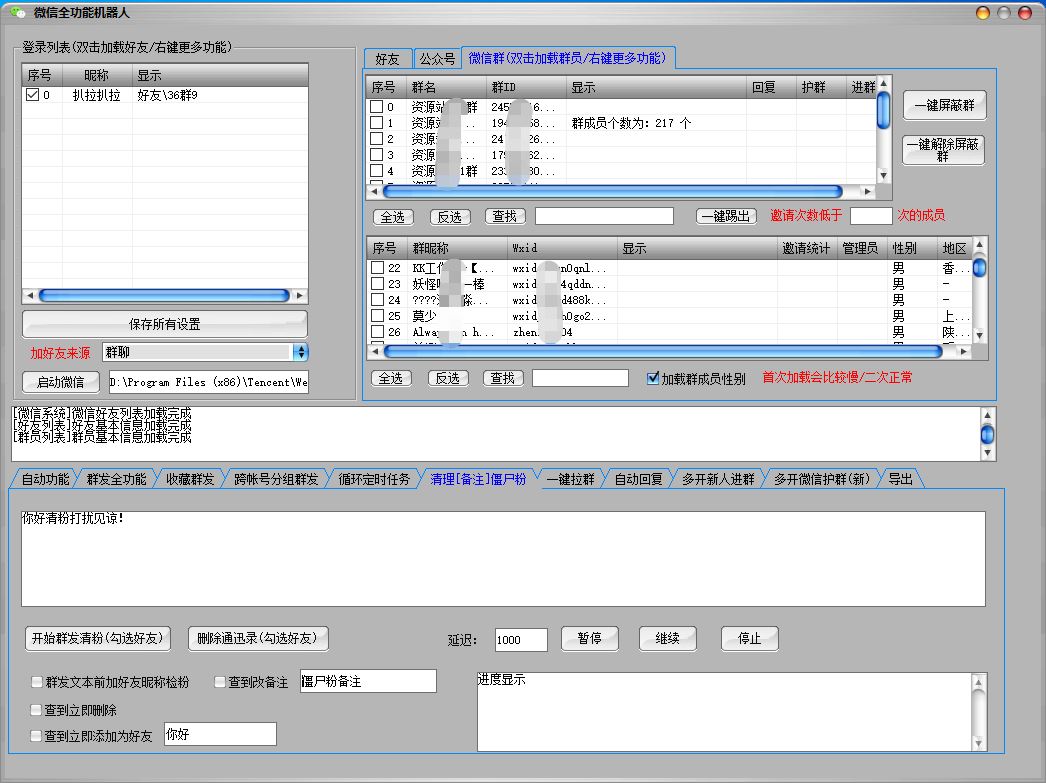This screenshot has width=1046, height=783.
Task: Click the 开始群发清粉 button
Action: tap(98, 638)
